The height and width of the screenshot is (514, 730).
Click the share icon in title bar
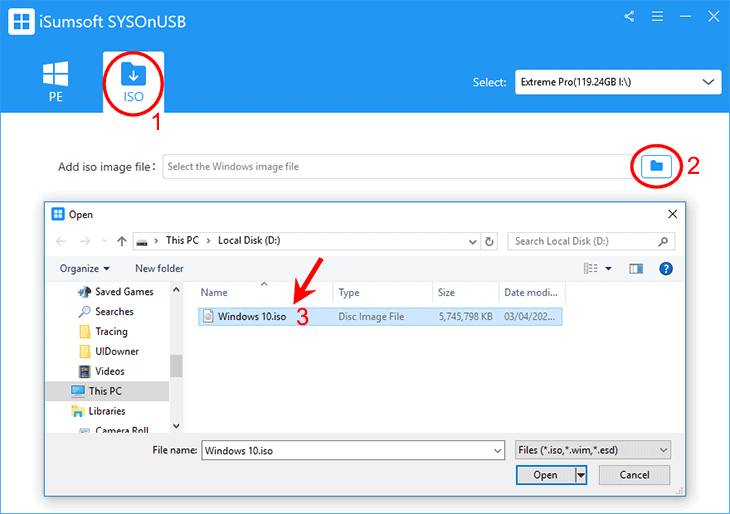629,17
